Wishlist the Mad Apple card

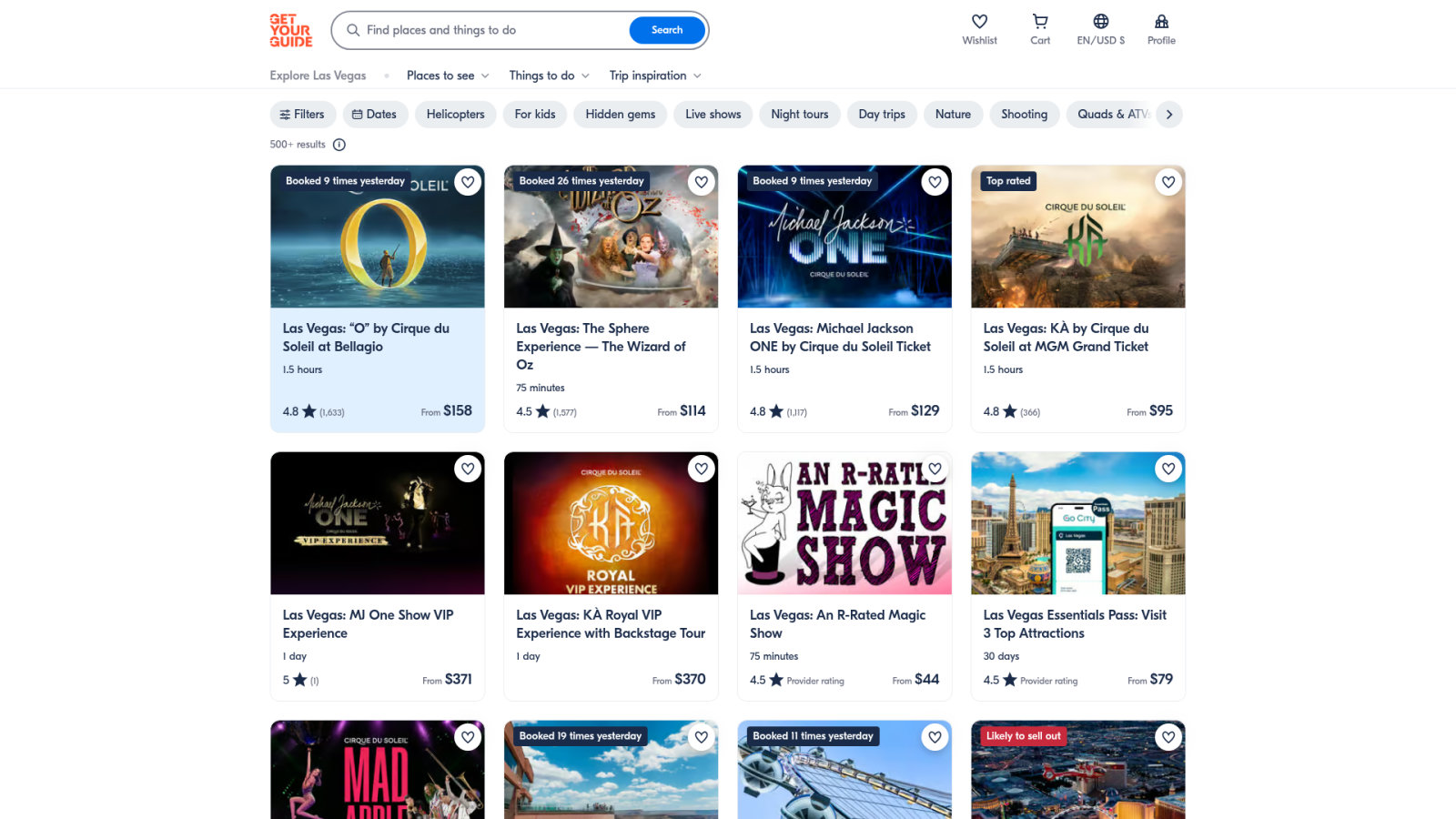point(468,737)
